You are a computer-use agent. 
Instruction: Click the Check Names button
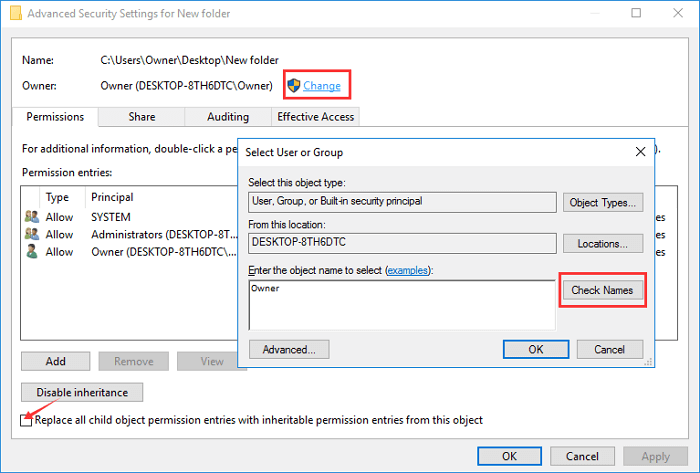click(602, 290)
